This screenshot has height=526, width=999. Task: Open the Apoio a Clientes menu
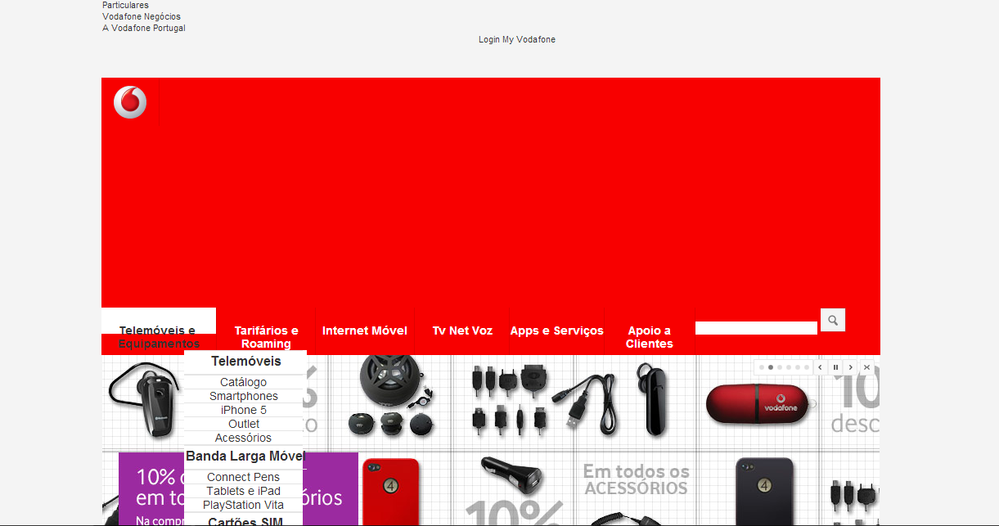pos(649,337)
